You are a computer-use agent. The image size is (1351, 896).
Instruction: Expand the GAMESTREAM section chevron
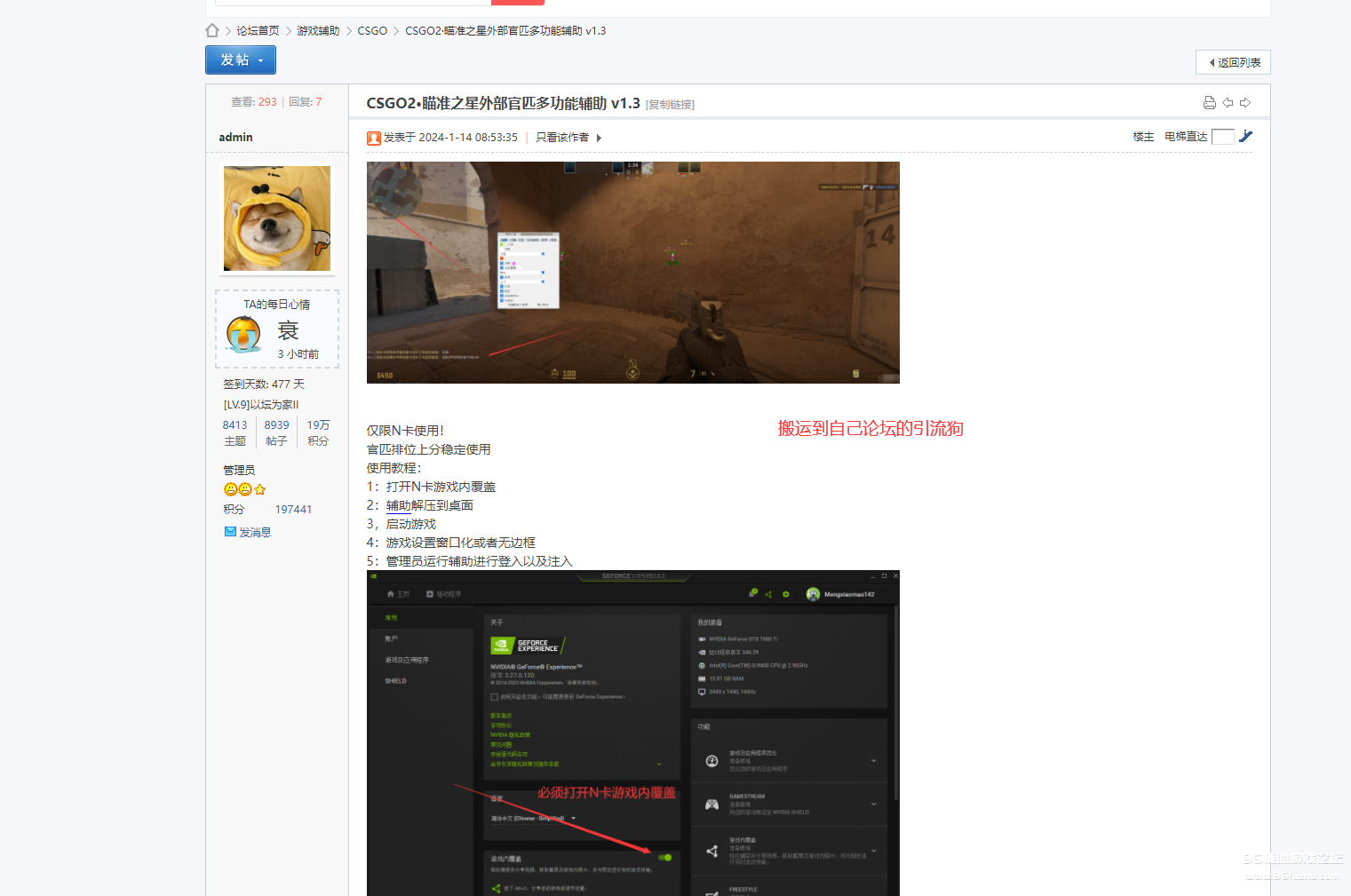pos(874,805)
